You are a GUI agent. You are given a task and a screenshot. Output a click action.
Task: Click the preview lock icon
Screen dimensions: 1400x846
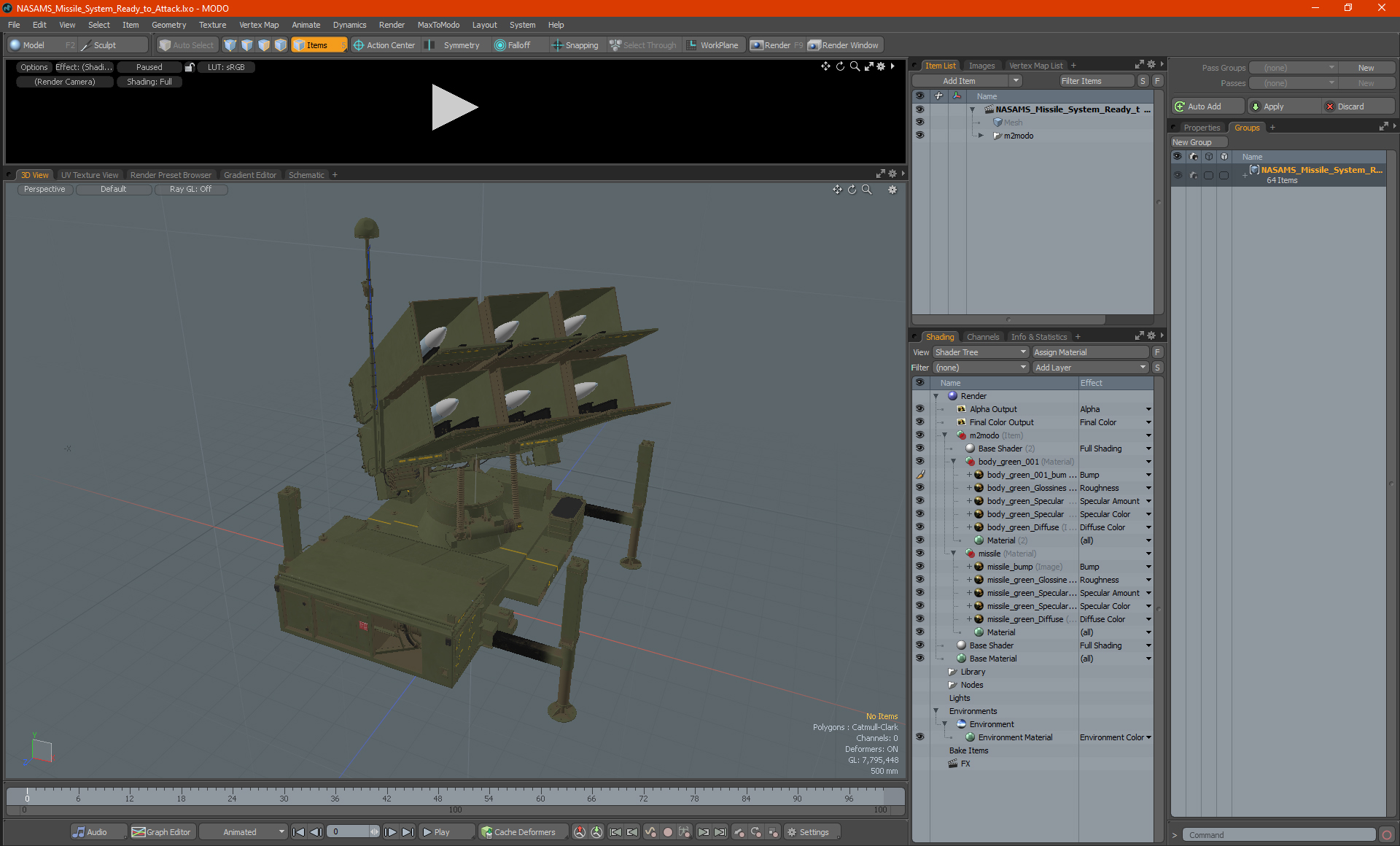pos(190,67)
